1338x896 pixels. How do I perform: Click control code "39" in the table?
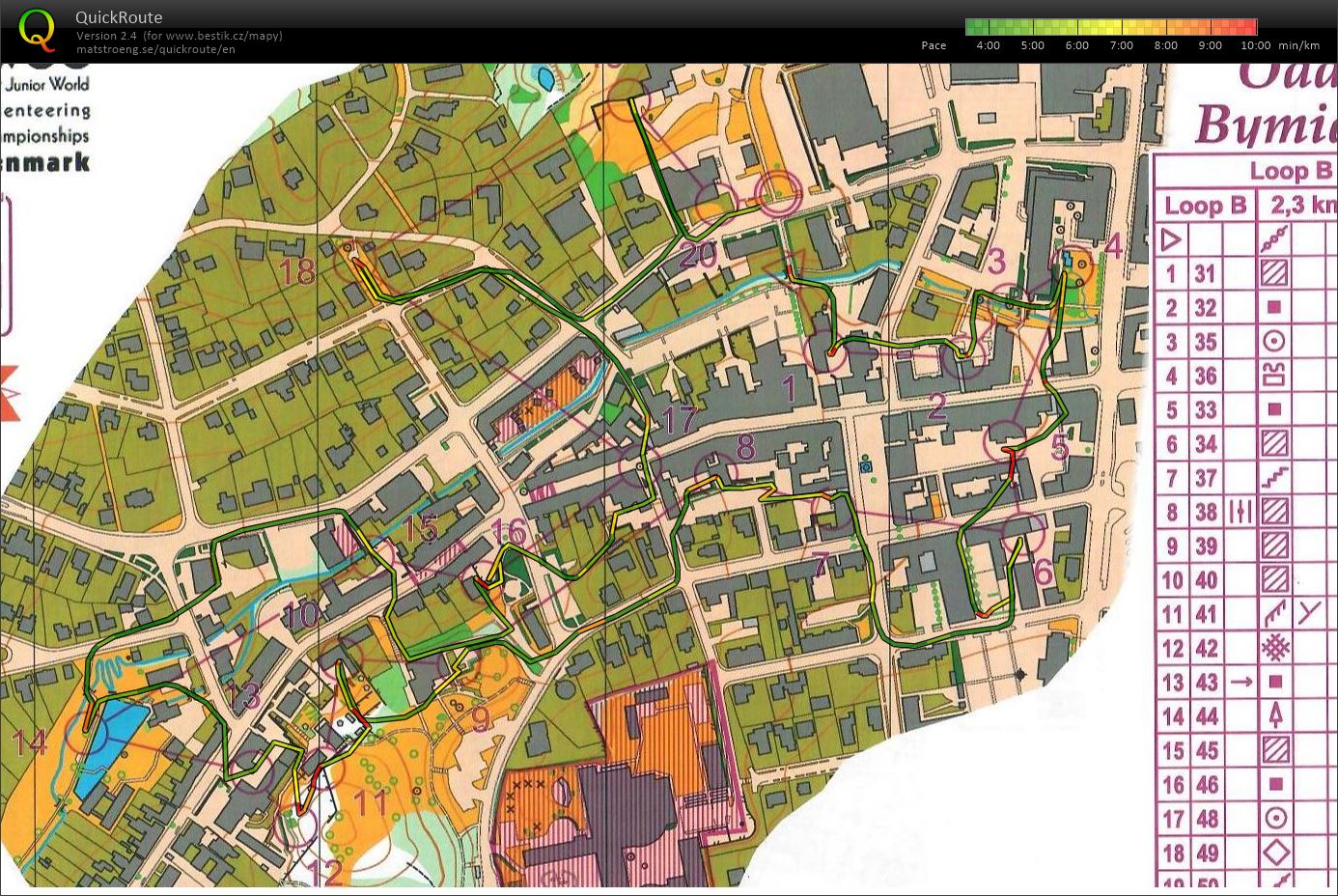click(x=1204, y=546)
